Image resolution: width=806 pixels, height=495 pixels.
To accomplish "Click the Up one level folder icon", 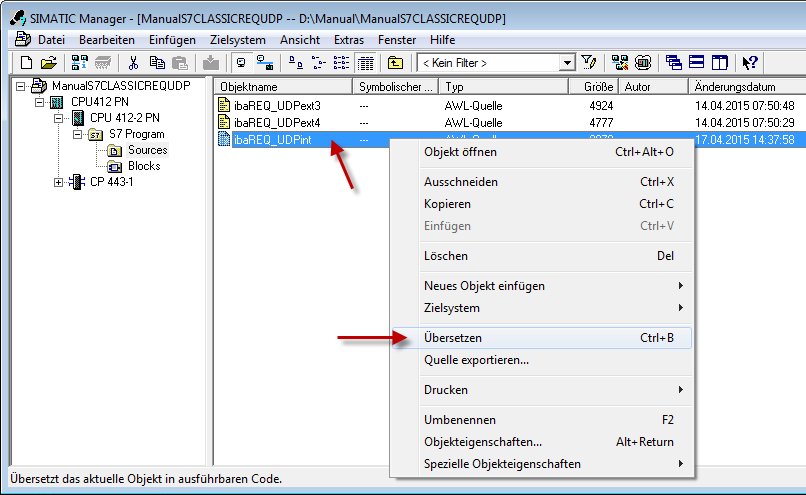I will point(395,63).
